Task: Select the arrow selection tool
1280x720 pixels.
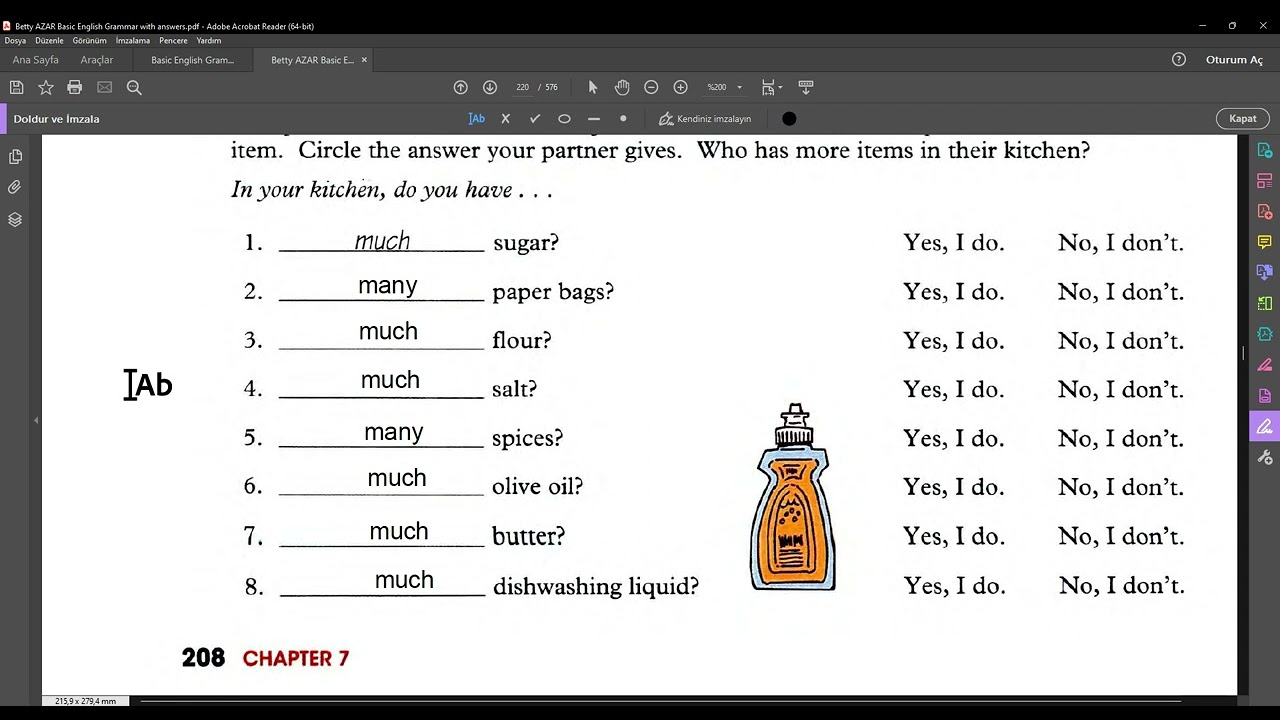Action: (x=592, y=87)
